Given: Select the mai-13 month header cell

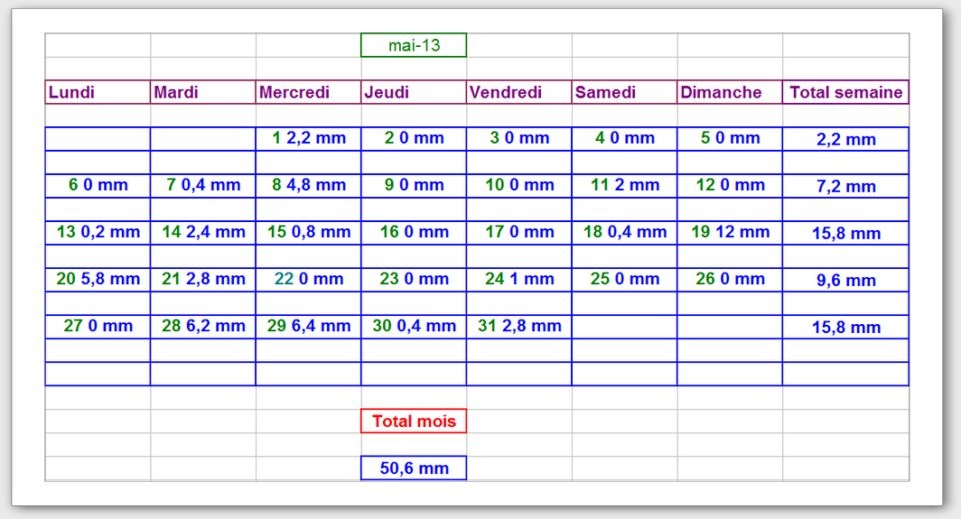Looking at the screenshot, I should [x=413, y=45].
